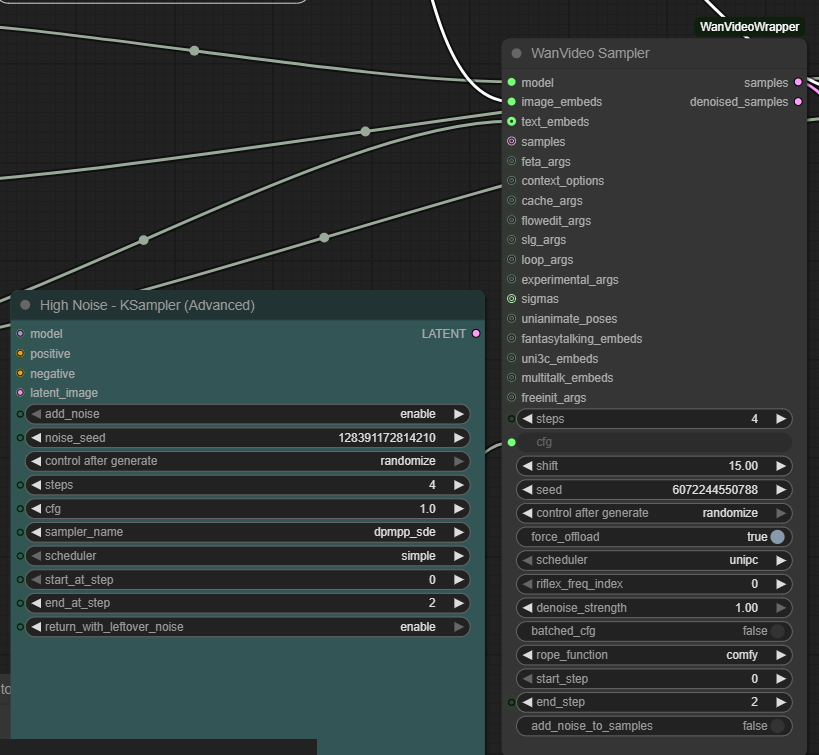Increase shift value with right arrow

[x=781, y=466]
